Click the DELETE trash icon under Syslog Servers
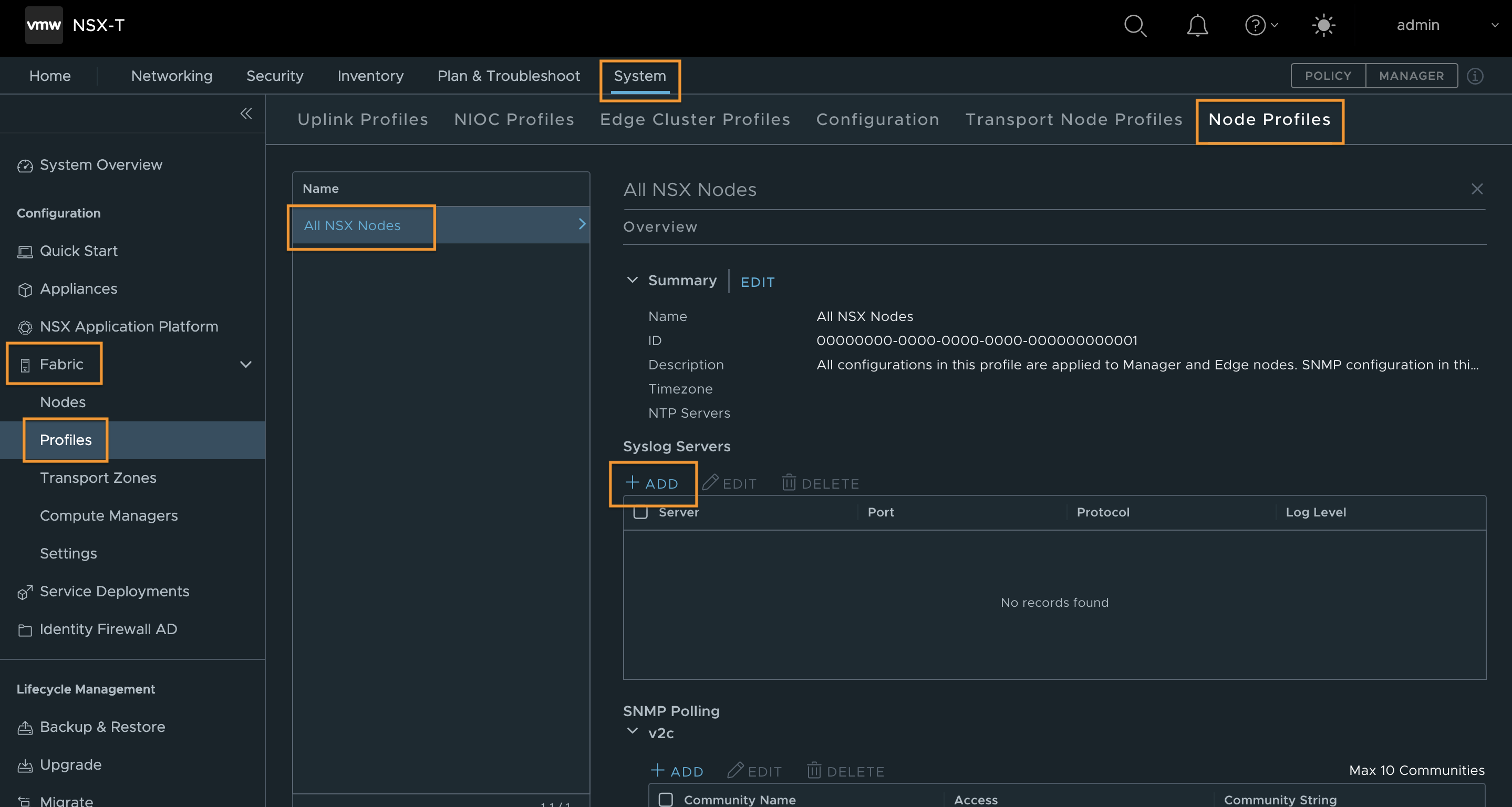 tap(790, 483)
